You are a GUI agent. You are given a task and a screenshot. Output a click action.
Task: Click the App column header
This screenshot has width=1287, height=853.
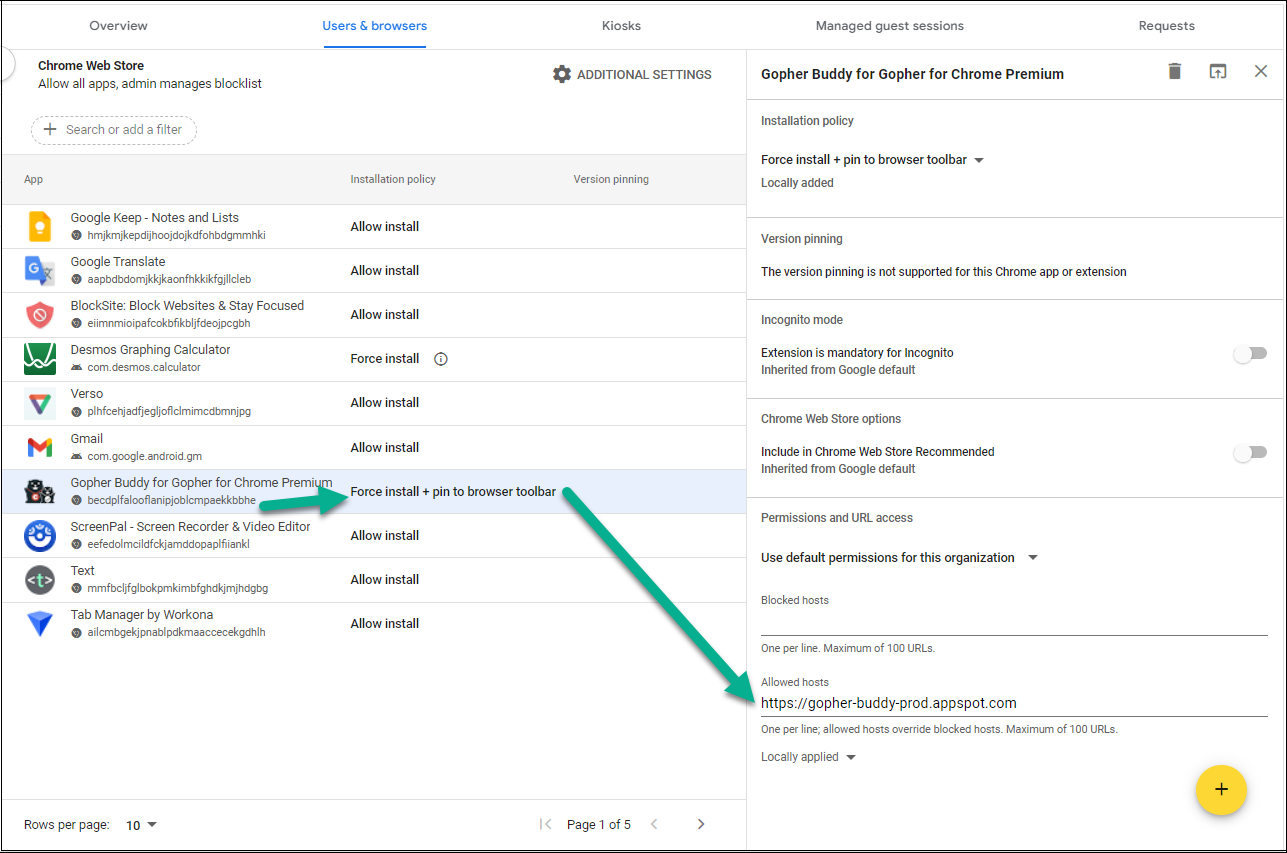(x=34, y=180)
